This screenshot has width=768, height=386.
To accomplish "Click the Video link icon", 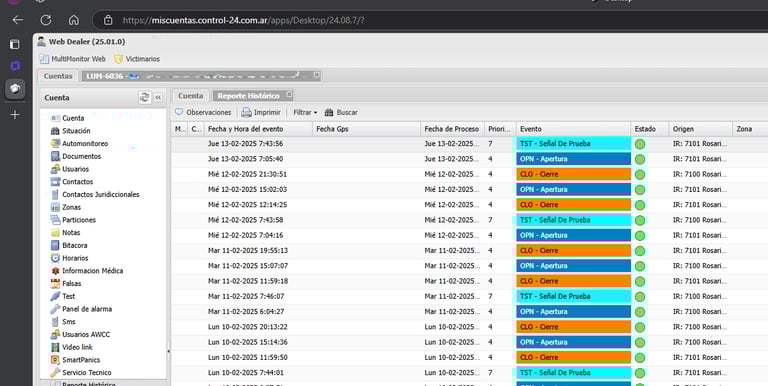I will (55, 347).
